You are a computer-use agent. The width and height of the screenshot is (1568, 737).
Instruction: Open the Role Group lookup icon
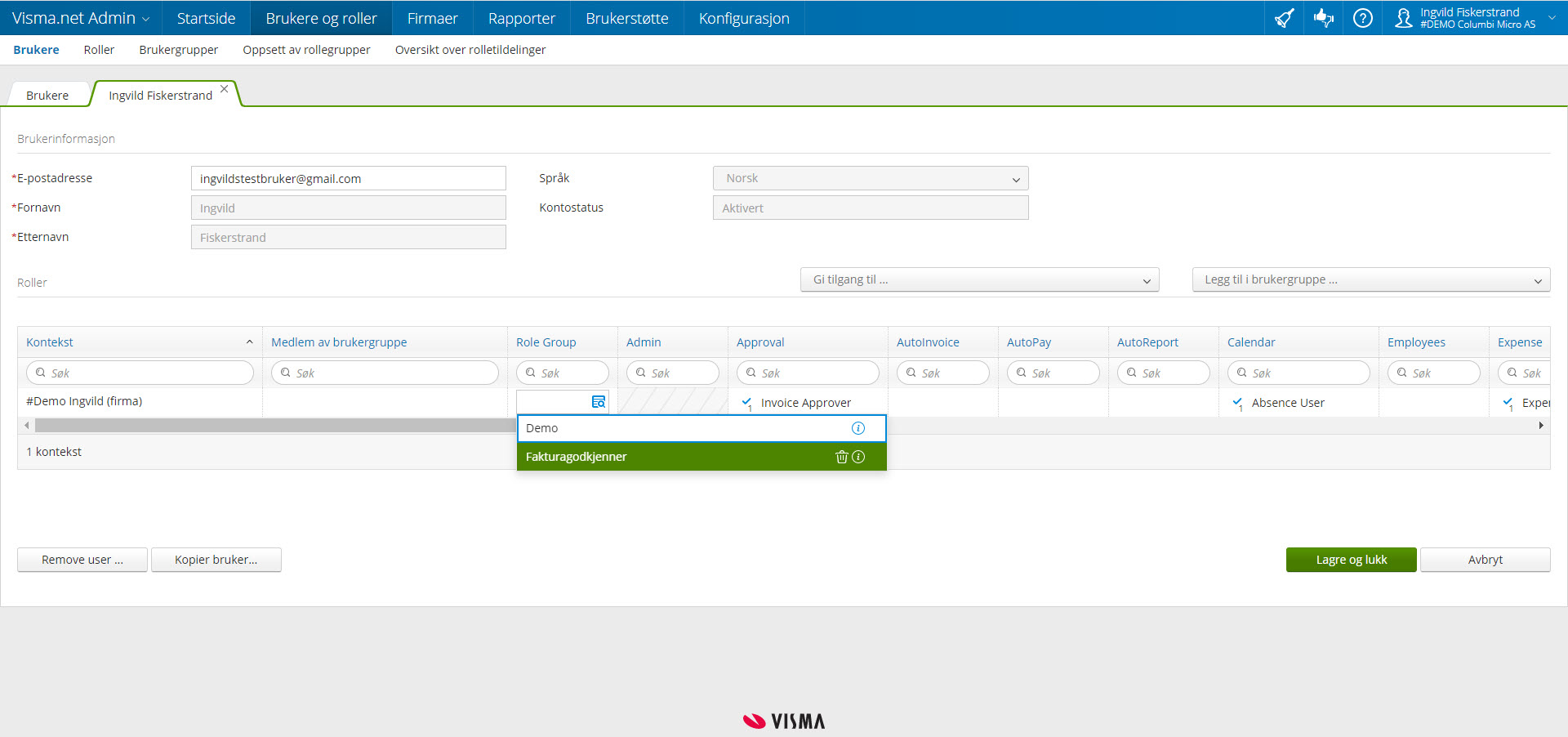click(599, 402)
